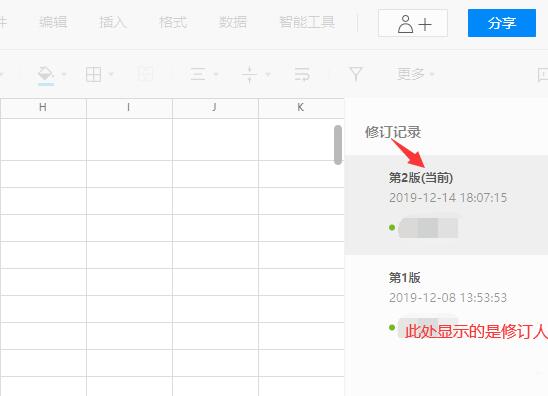Click the borders grid icon

(x=93, y=74)
